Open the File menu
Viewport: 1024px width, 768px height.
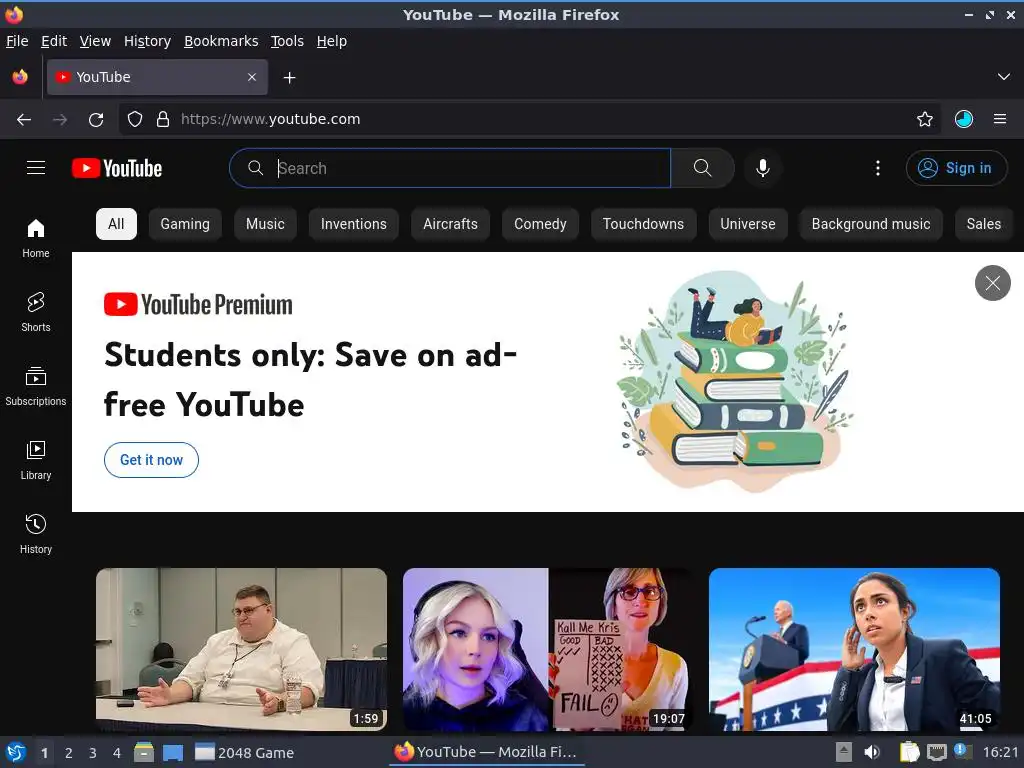click(x=17, y=41)
